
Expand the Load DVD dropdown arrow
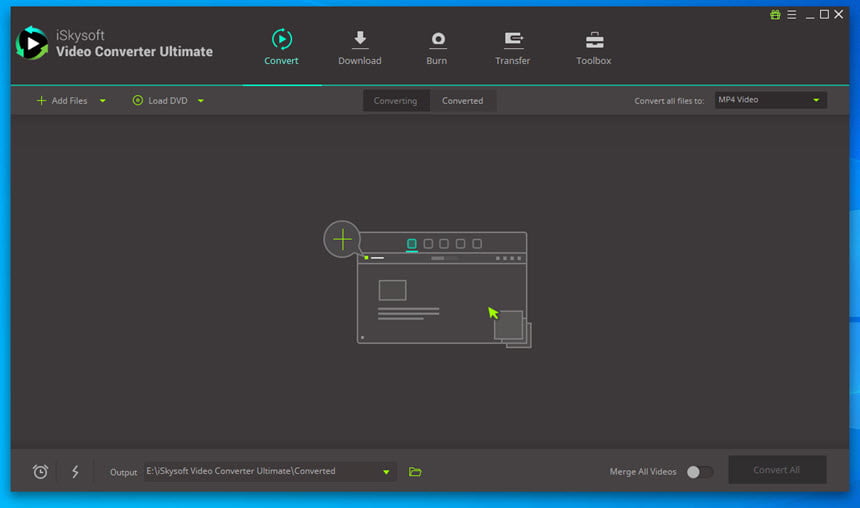[201, 101]
